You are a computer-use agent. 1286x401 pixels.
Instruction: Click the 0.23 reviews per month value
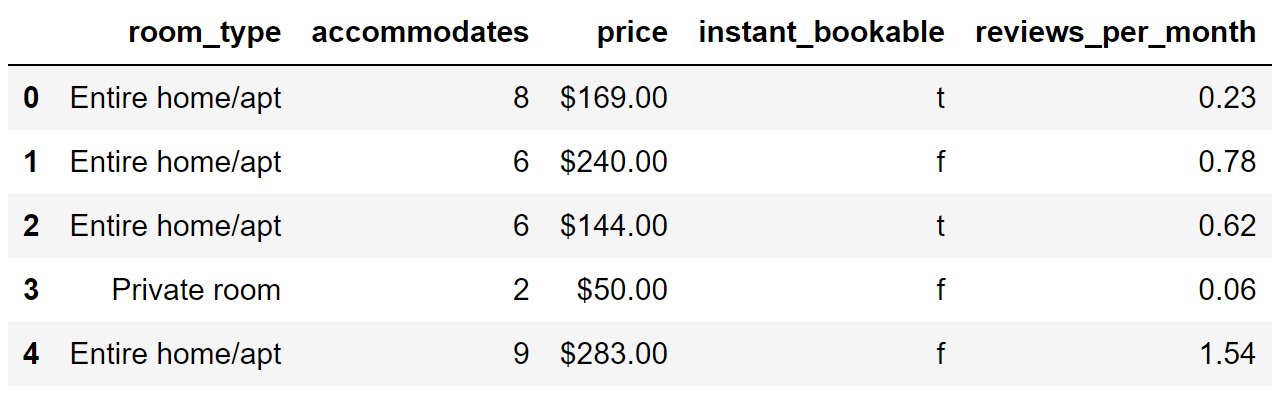click(x=1226, y=98)
